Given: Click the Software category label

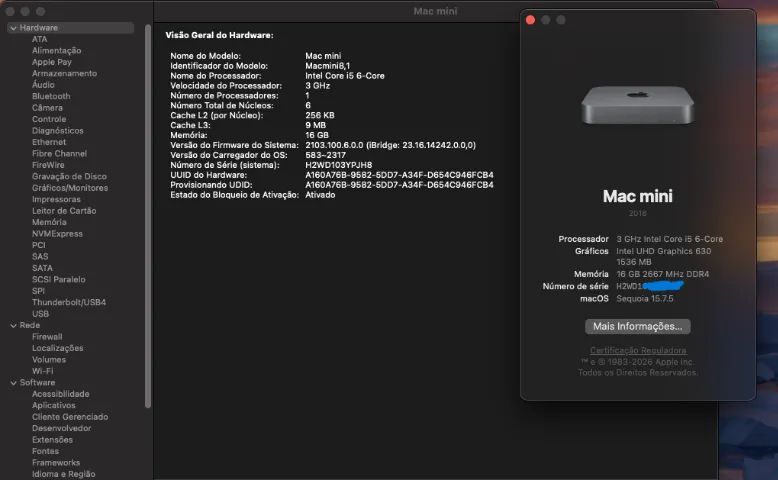Looking at the screenshot, I should tap(37, 382).
